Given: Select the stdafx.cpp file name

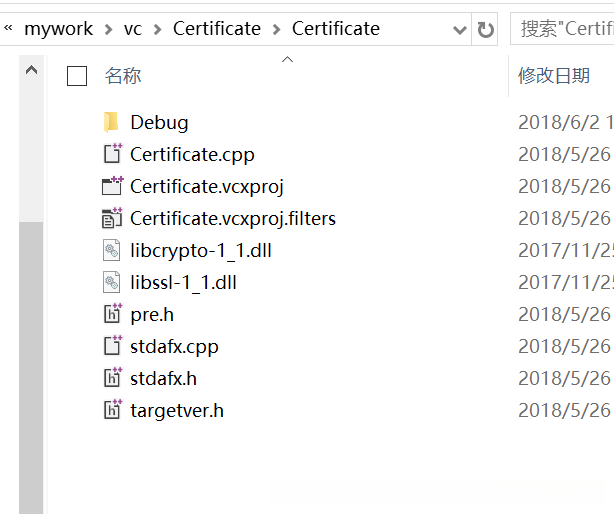Looking at the screenshot, I should [x=174, y=346].
